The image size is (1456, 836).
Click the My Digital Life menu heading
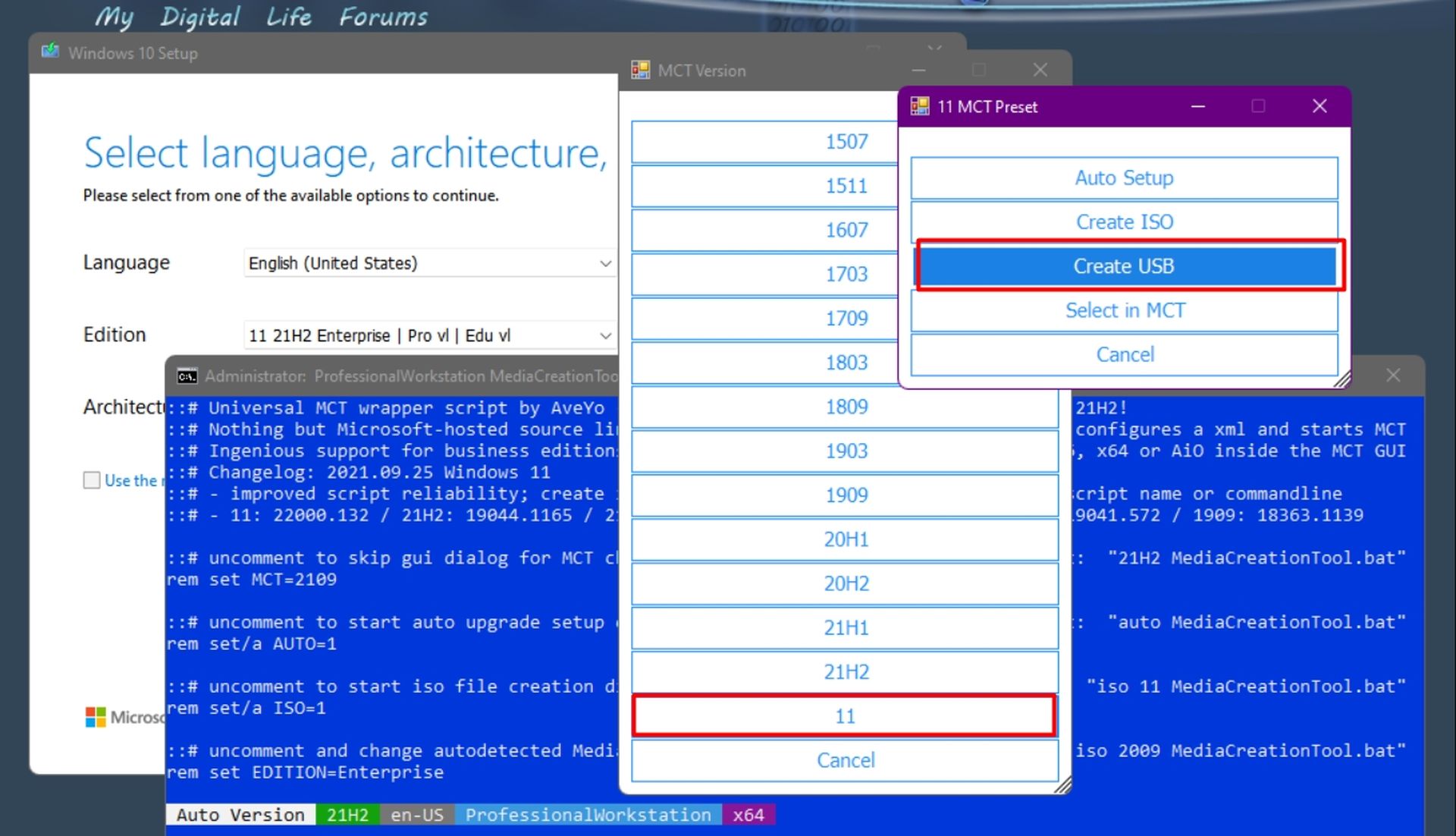(201, 17)
